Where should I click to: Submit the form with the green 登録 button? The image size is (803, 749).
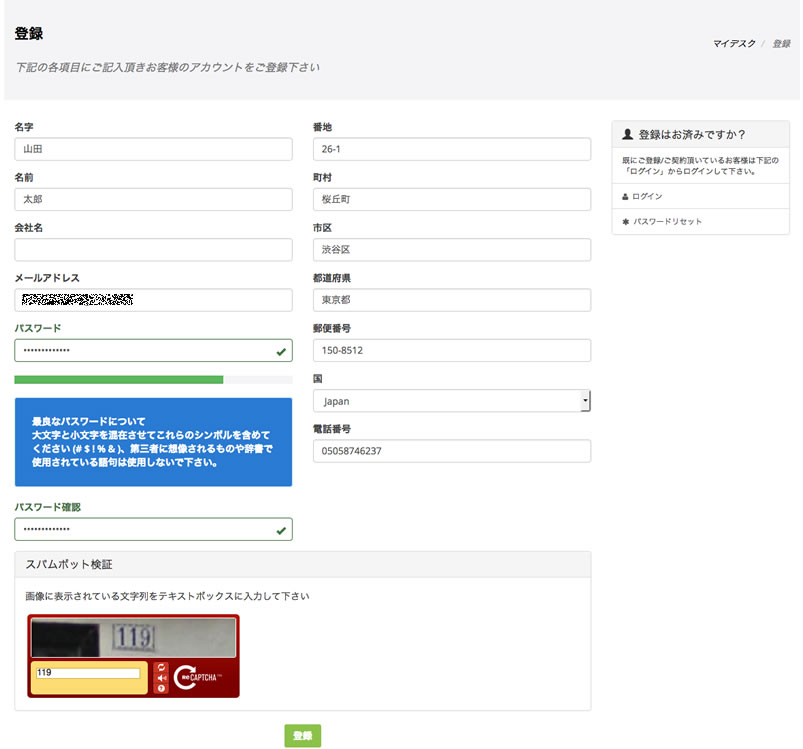click(302, 736)
